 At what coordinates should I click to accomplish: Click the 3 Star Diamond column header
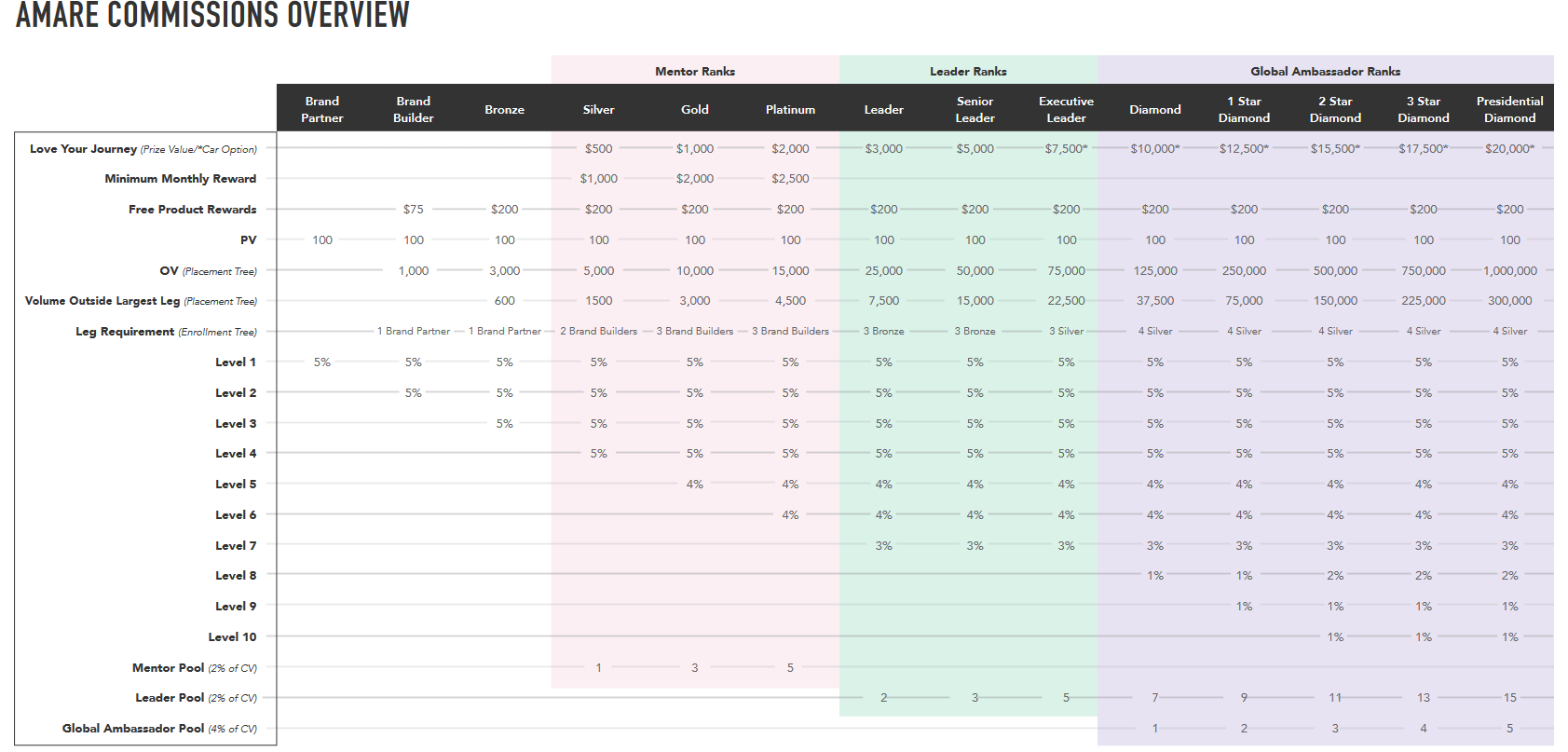[1424, 109]
